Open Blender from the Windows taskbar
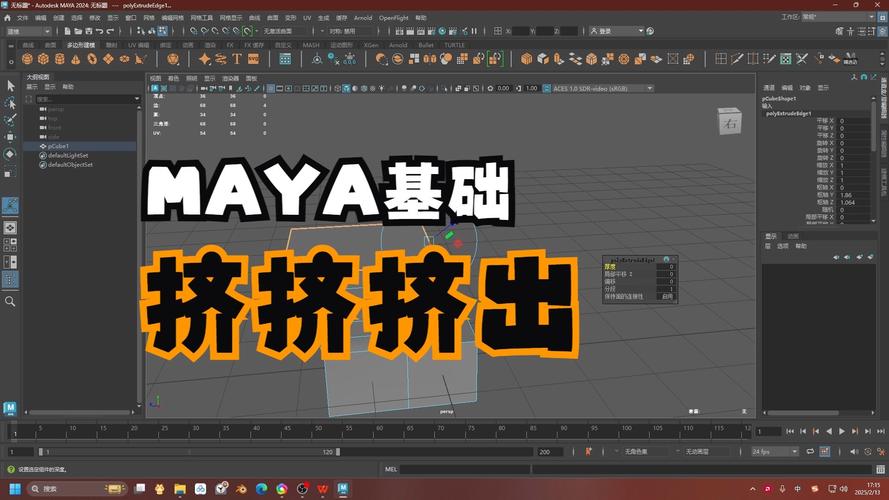The height and width of the screenshot is (500, 889). click(240, 488)
